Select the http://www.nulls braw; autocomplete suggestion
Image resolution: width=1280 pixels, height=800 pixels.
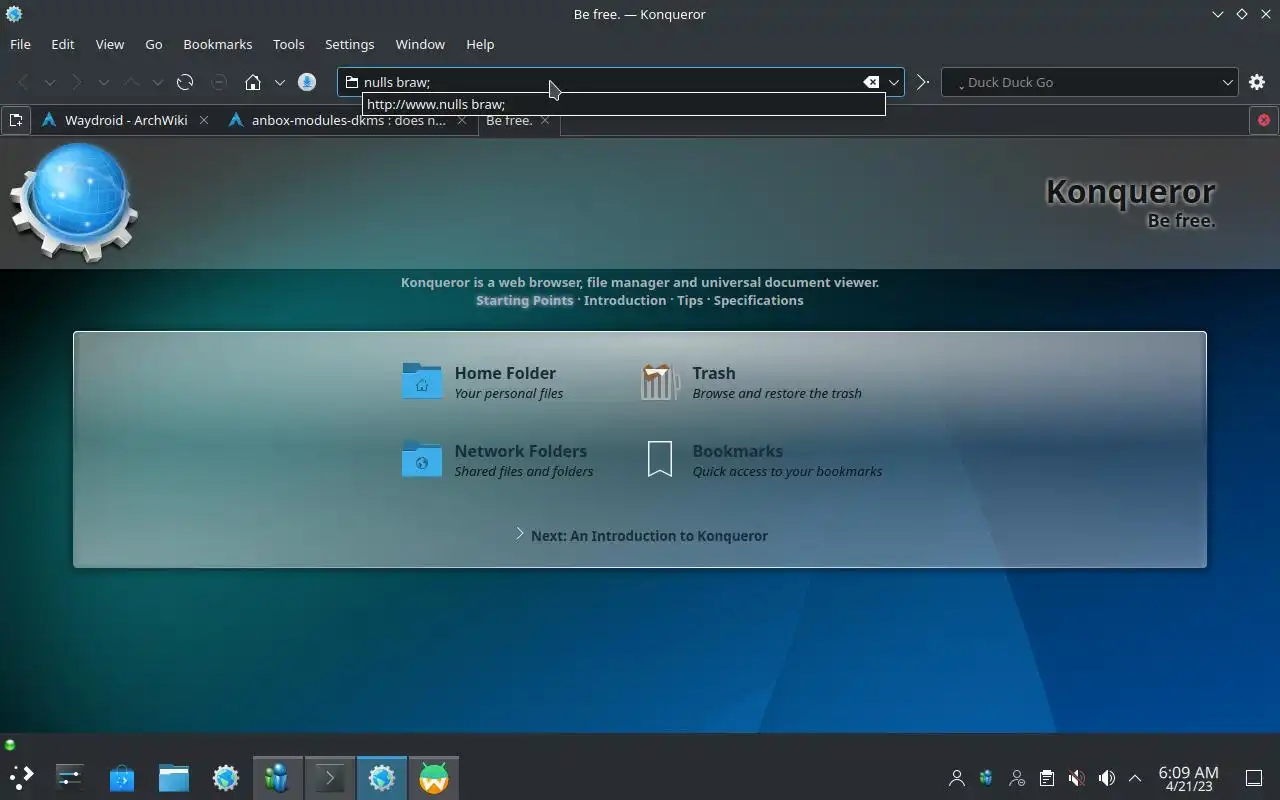[x=624, y=104]
